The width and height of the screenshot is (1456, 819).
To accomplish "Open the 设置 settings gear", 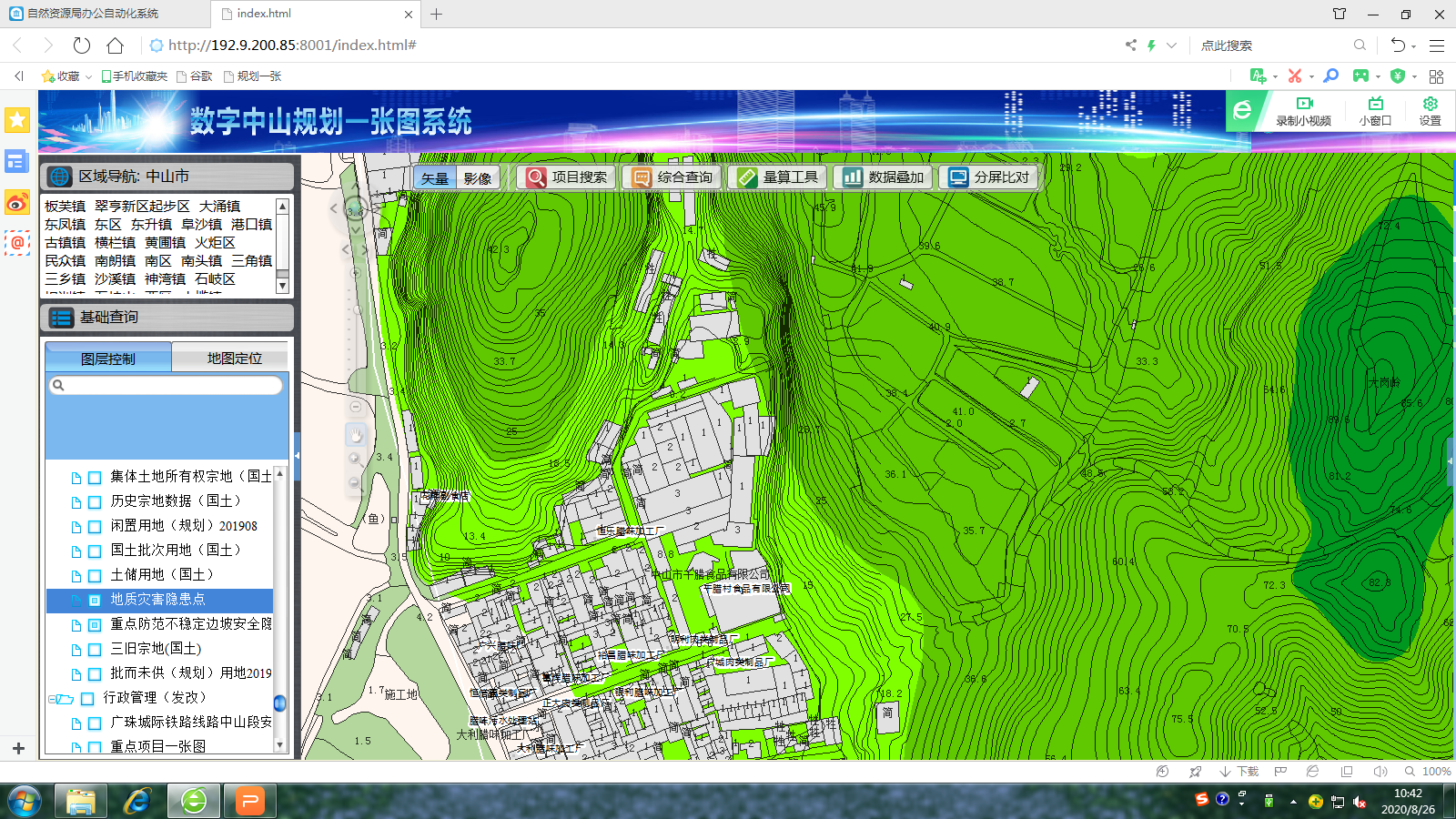I will (1430, 111).
